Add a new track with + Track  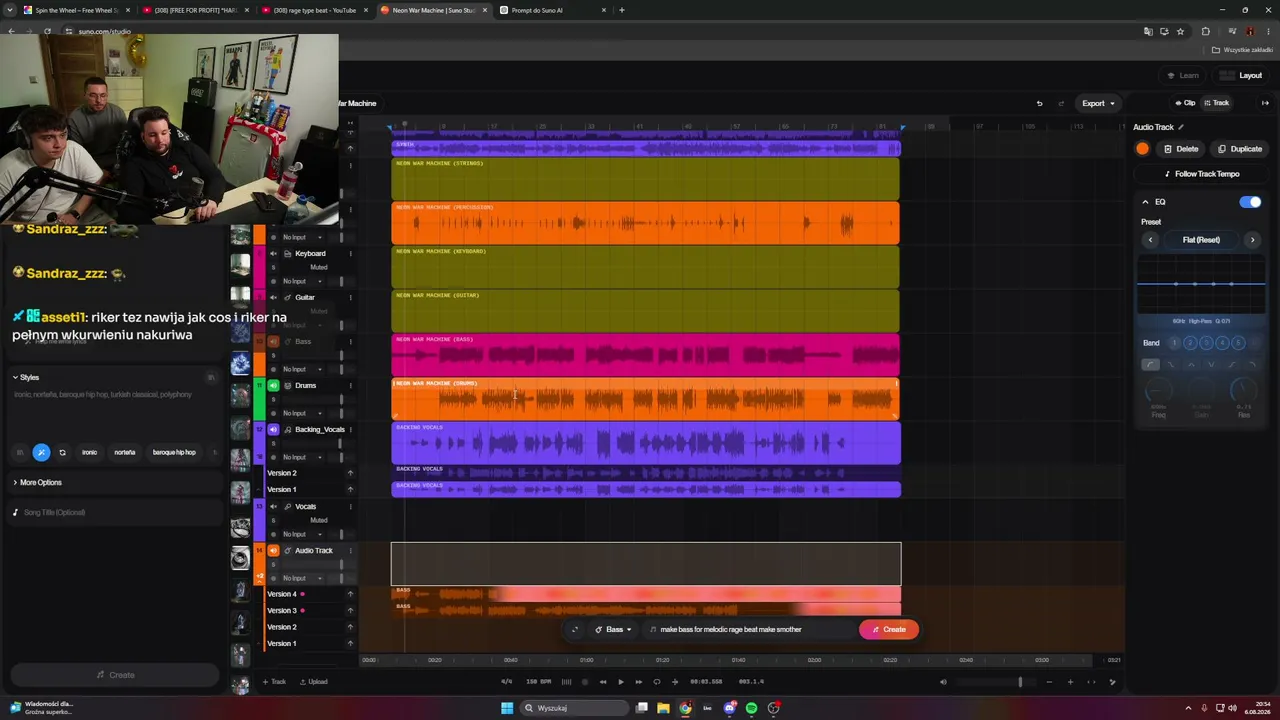274,682
